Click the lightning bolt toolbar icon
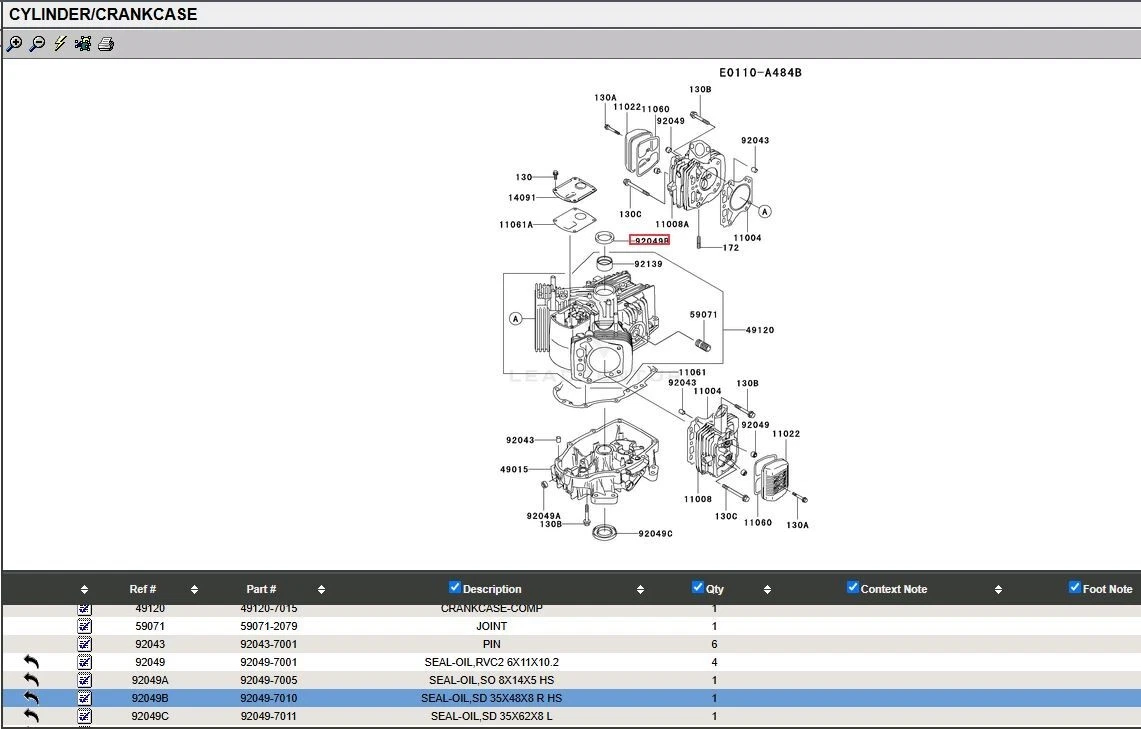Image resolution: width=1141 pixels, height=729 pixels. tap(60, 44)
